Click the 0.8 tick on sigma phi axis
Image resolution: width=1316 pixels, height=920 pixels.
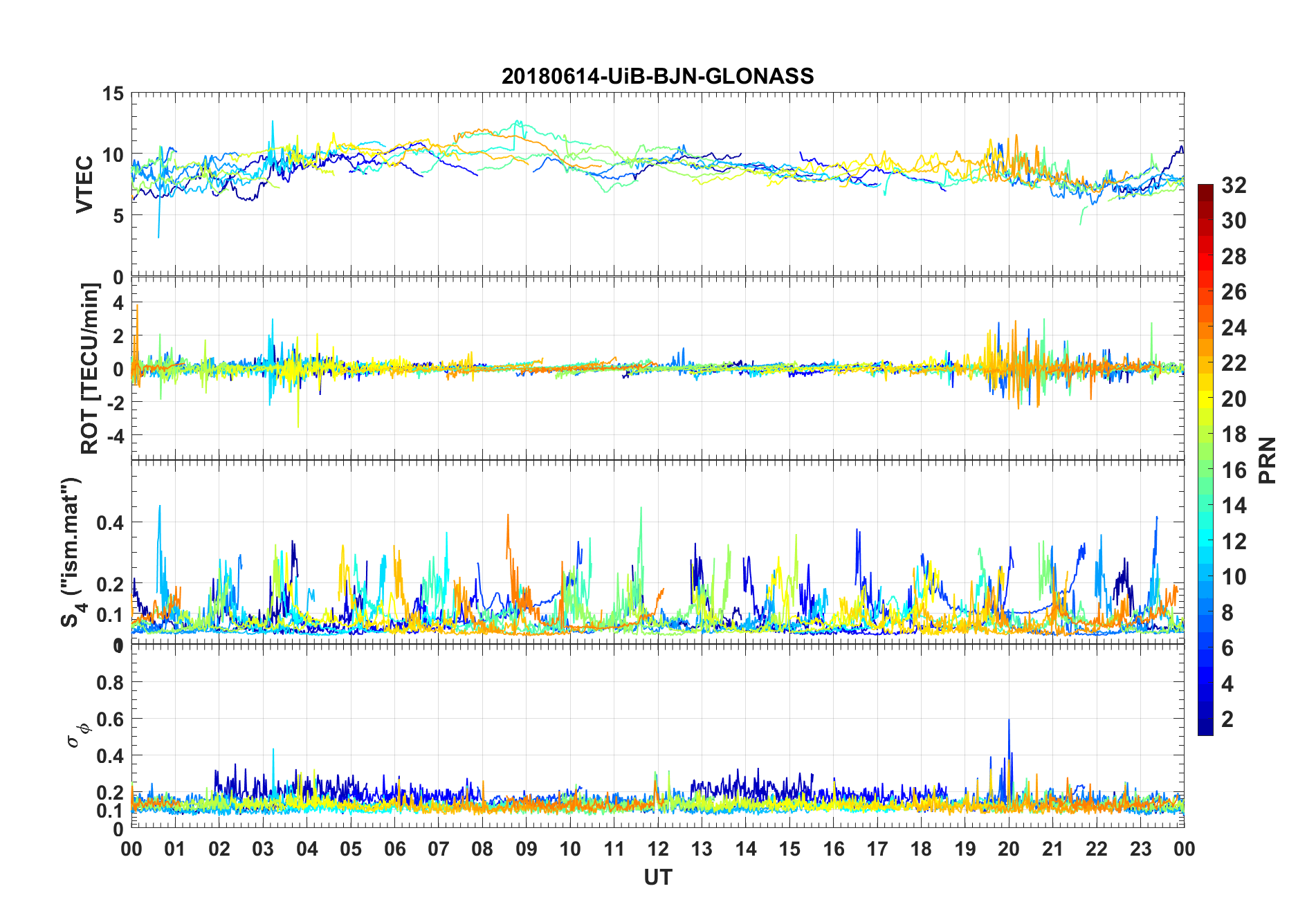[111, 683]
